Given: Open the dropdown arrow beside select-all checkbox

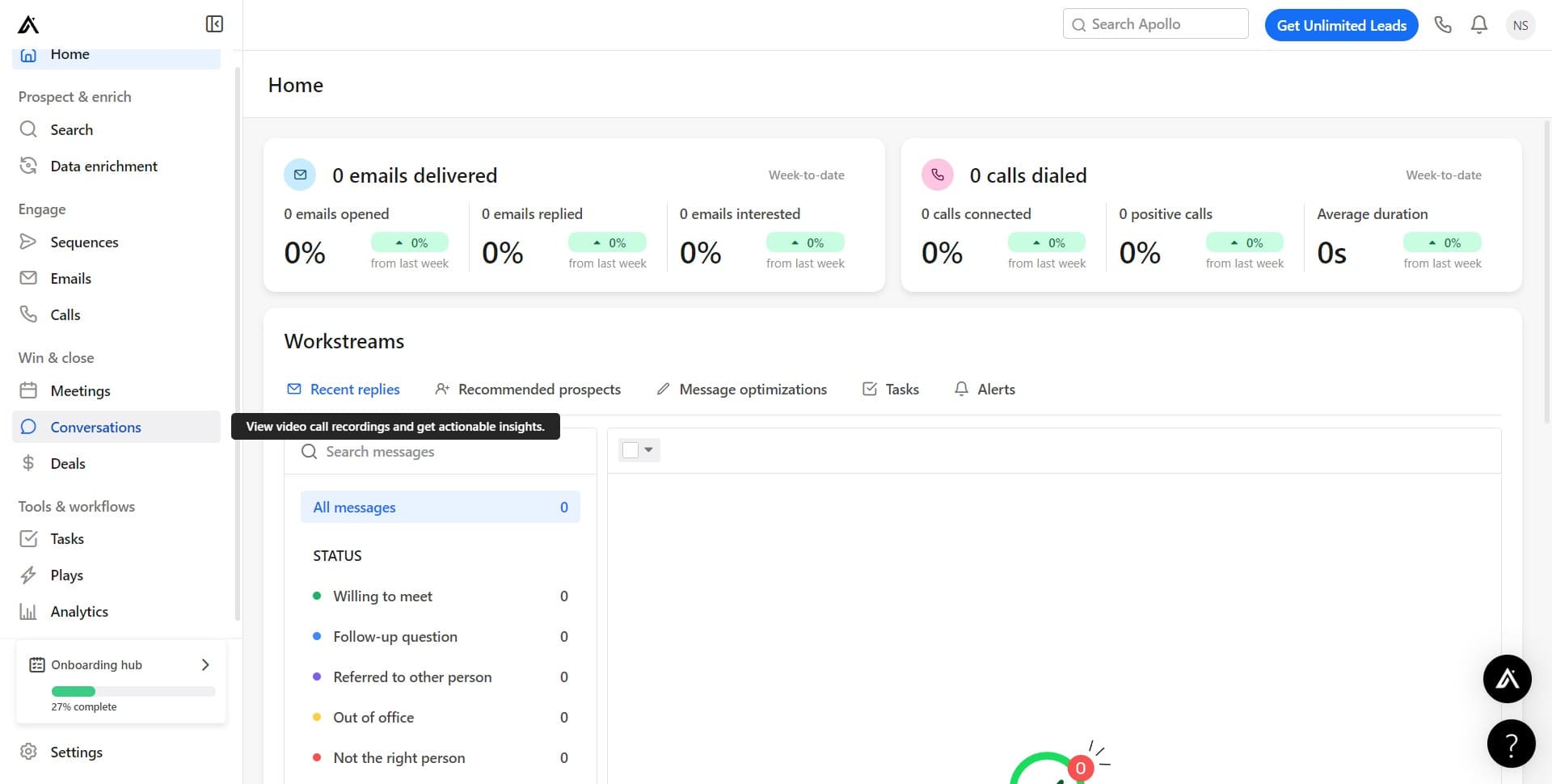Looking at the screenshot, I should click(649, 450).
